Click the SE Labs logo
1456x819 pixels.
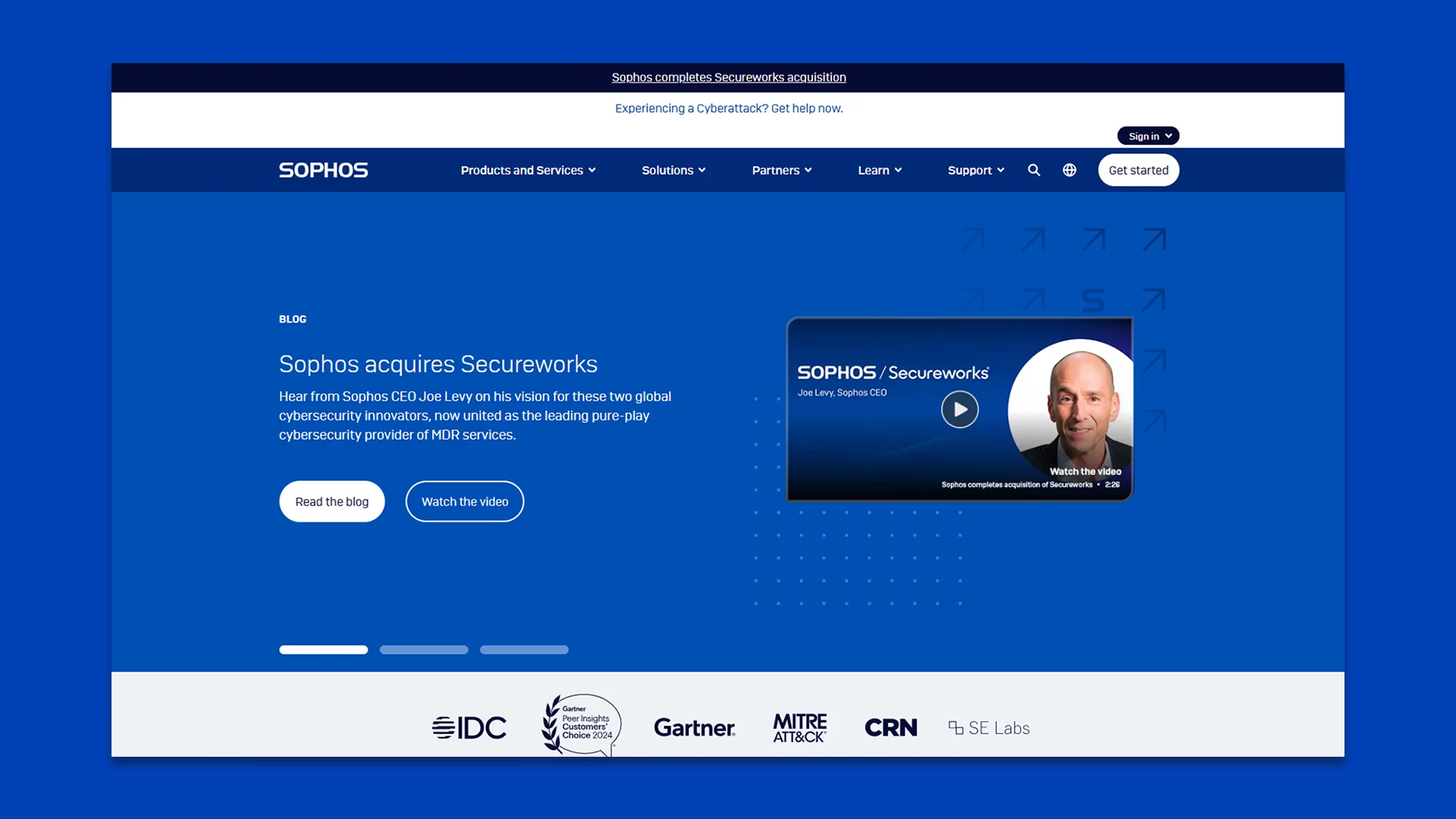click(x=988, y=727)
